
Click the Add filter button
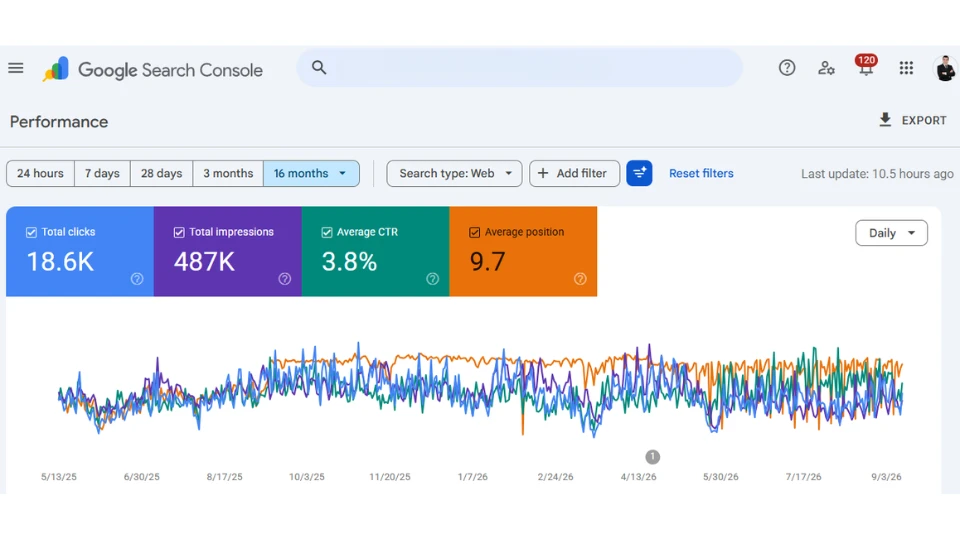pyautogui.click(x=574, y=173)
